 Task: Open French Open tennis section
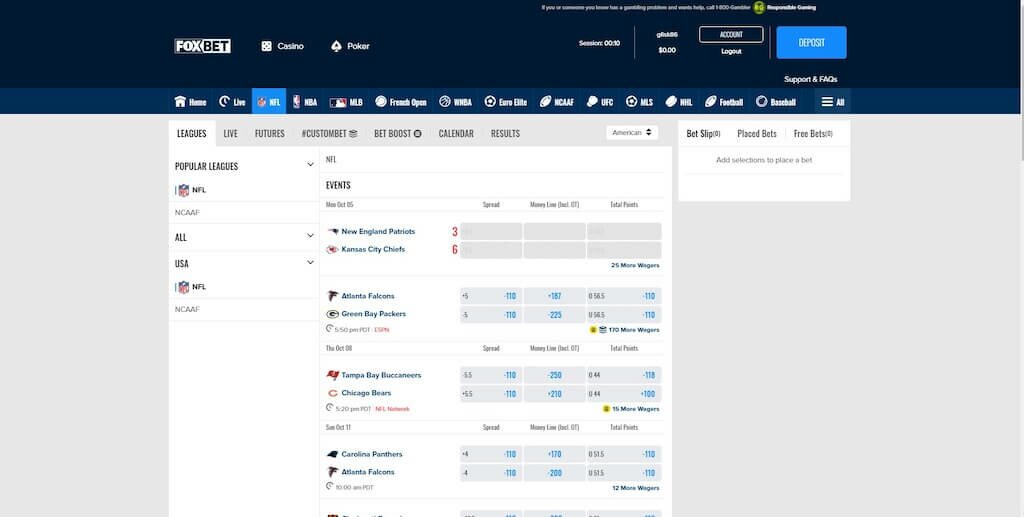click(x=401, y=102)
